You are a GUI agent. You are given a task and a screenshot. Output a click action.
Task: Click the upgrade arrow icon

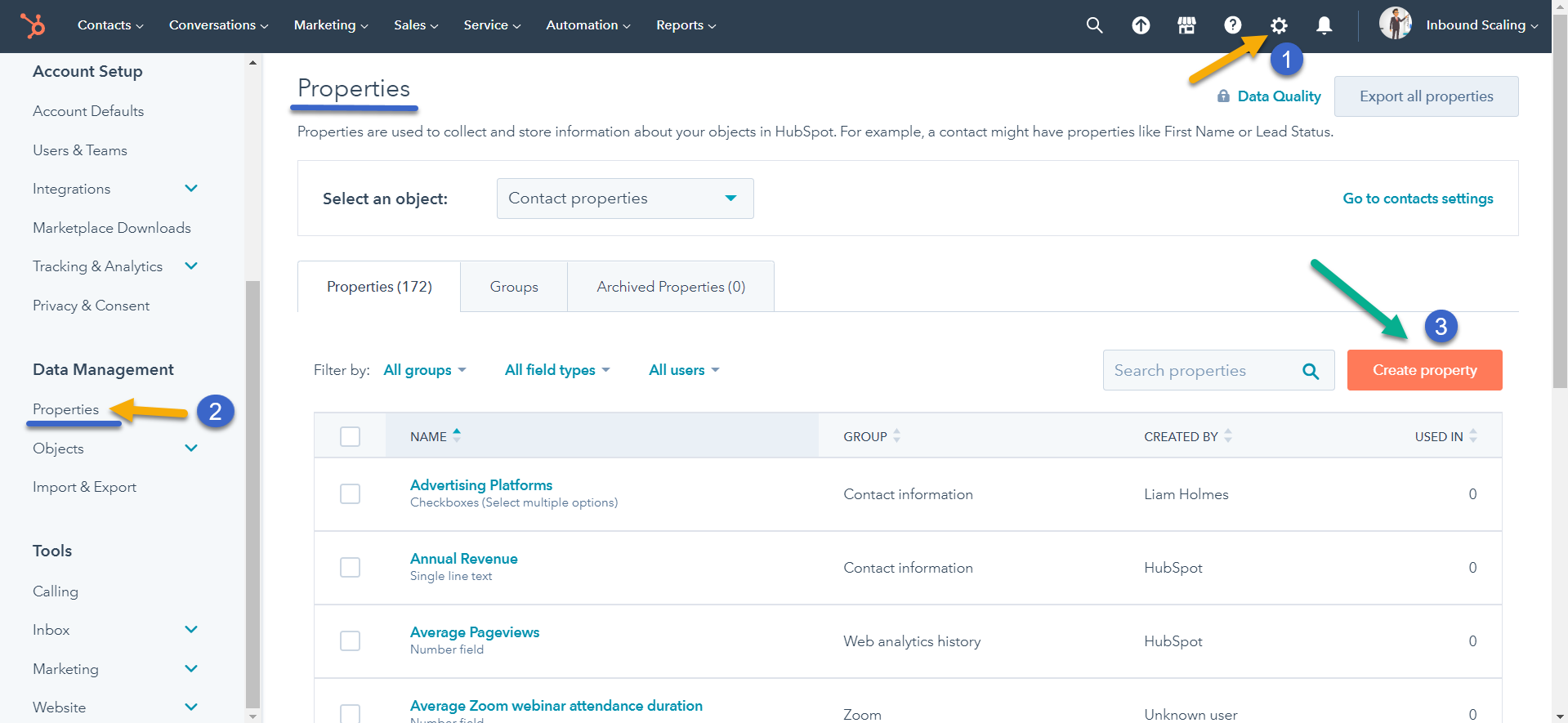coord(1141,25)
